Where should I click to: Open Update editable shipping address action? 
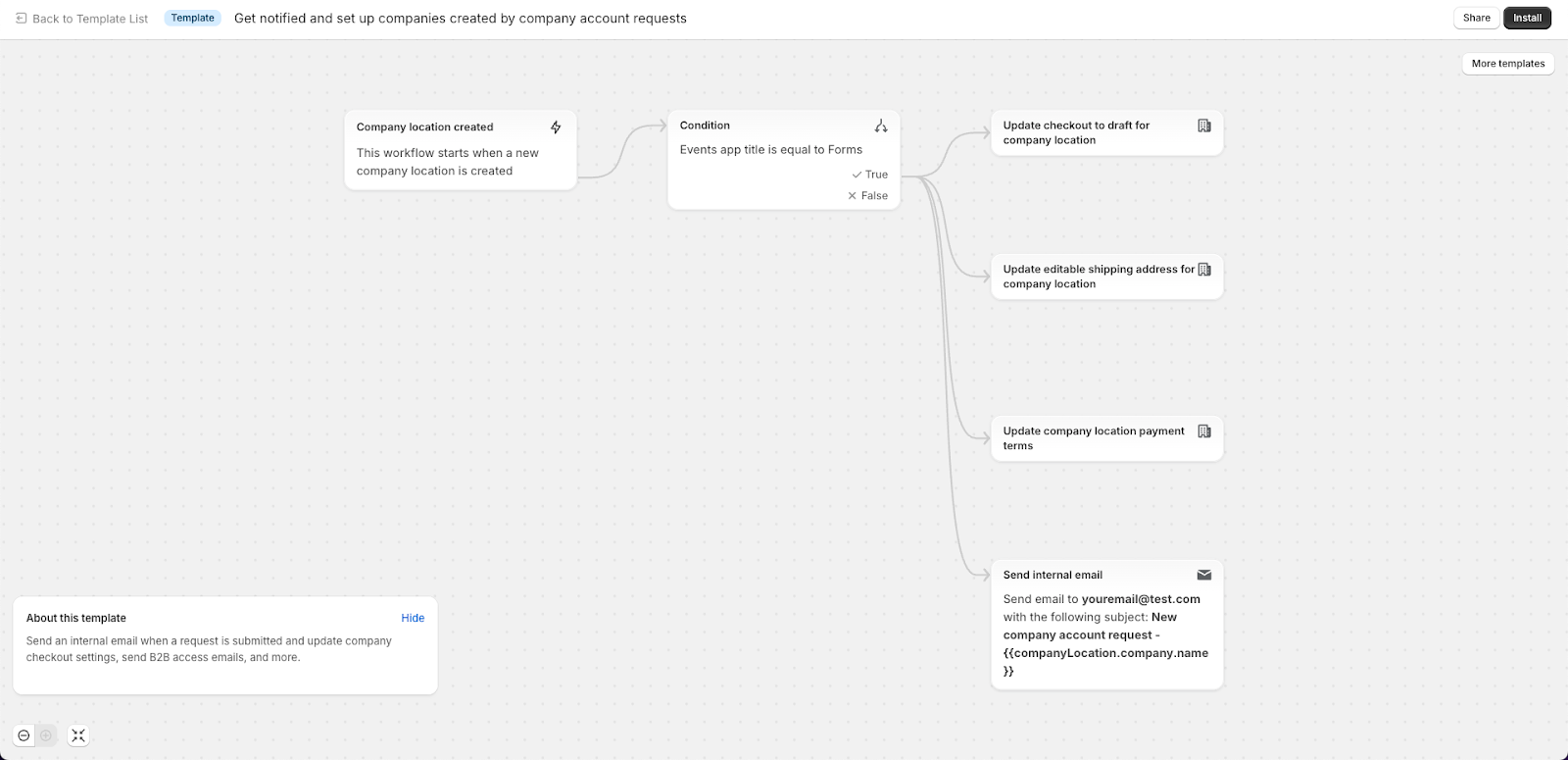[x=1107, y=277]
